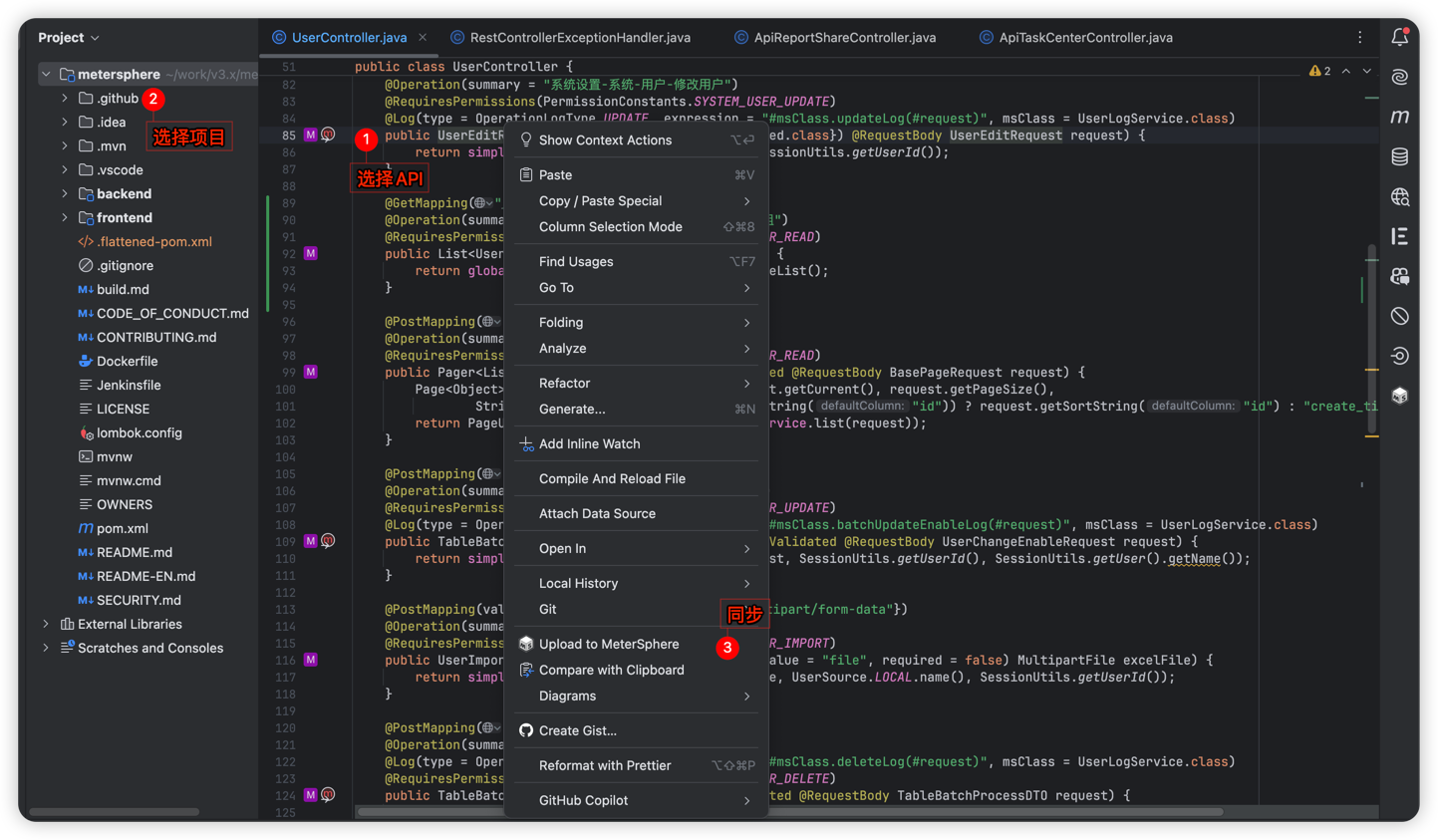
Task: Select Compile And Reload File
Action: 637,478
